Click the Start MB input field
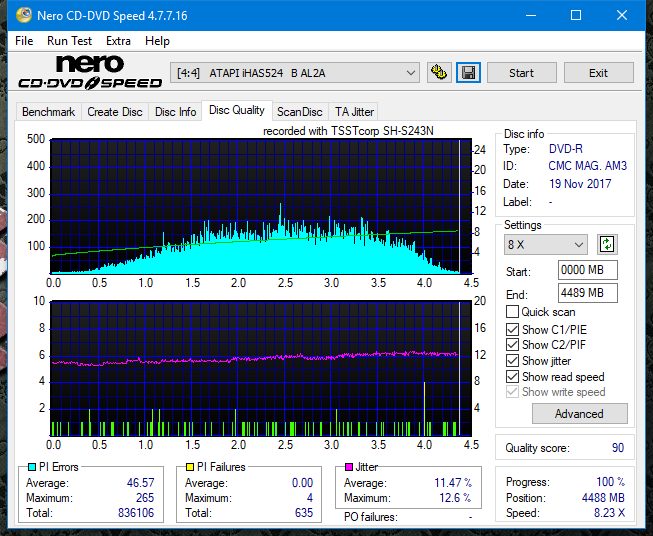Image resolution: width=653 pixels, height=536 pixels. coord(588,270)
